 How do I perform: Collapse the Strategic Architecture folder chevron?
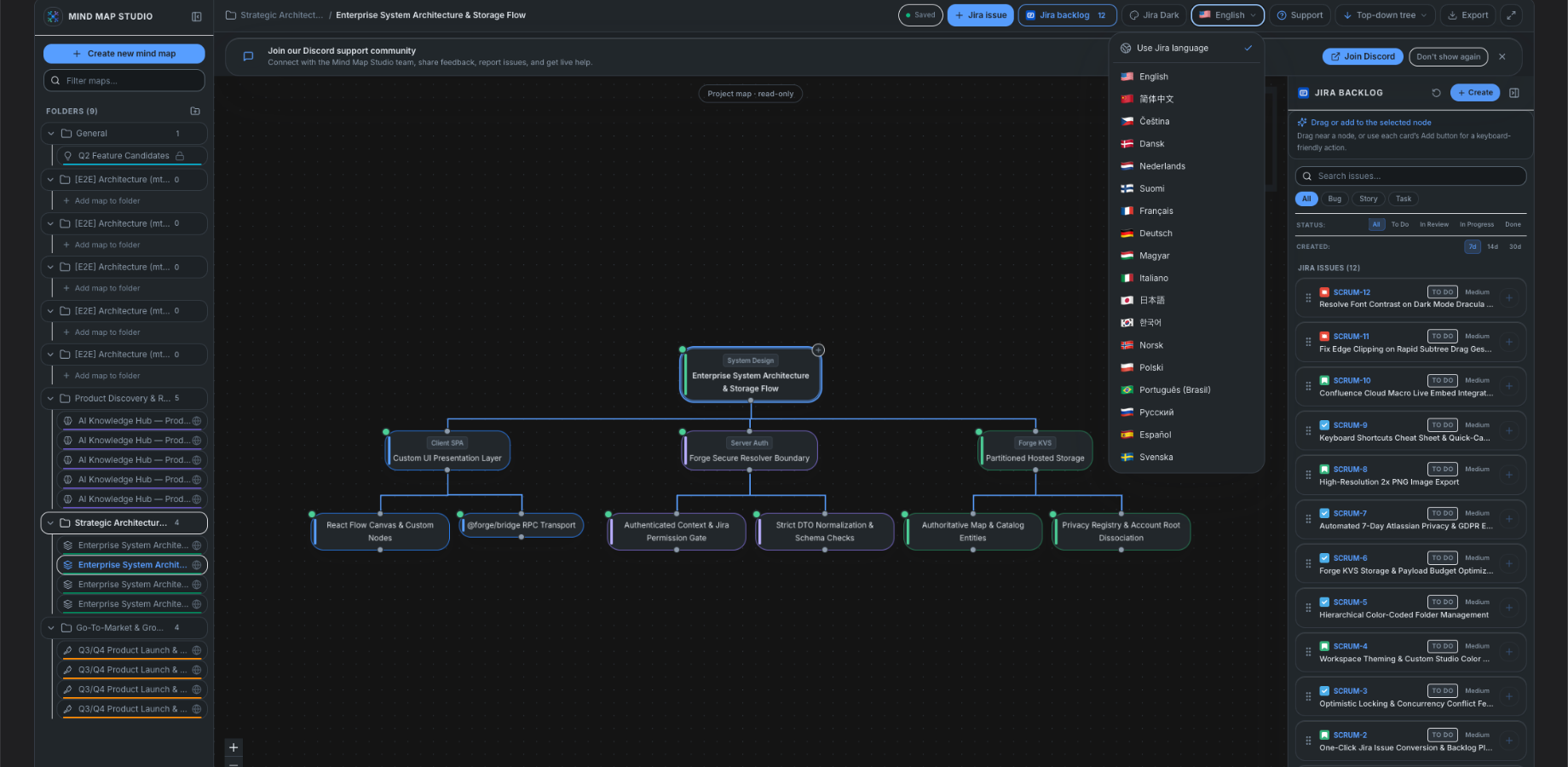click(x=51, y=523)
